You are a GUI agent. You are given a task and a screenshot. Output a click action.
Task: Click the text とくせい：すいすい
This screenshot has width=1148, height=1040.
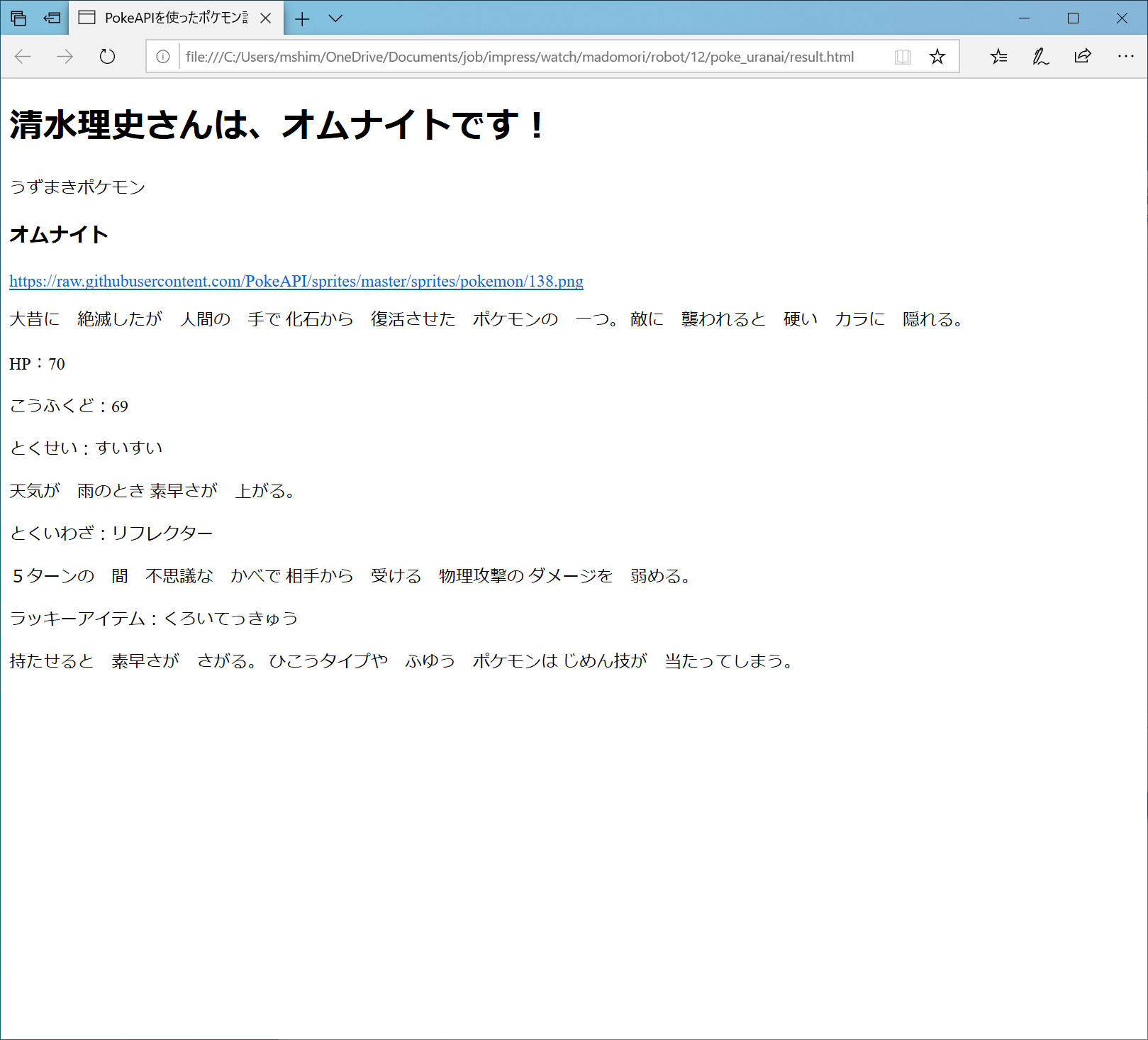[x=86, y=448]
